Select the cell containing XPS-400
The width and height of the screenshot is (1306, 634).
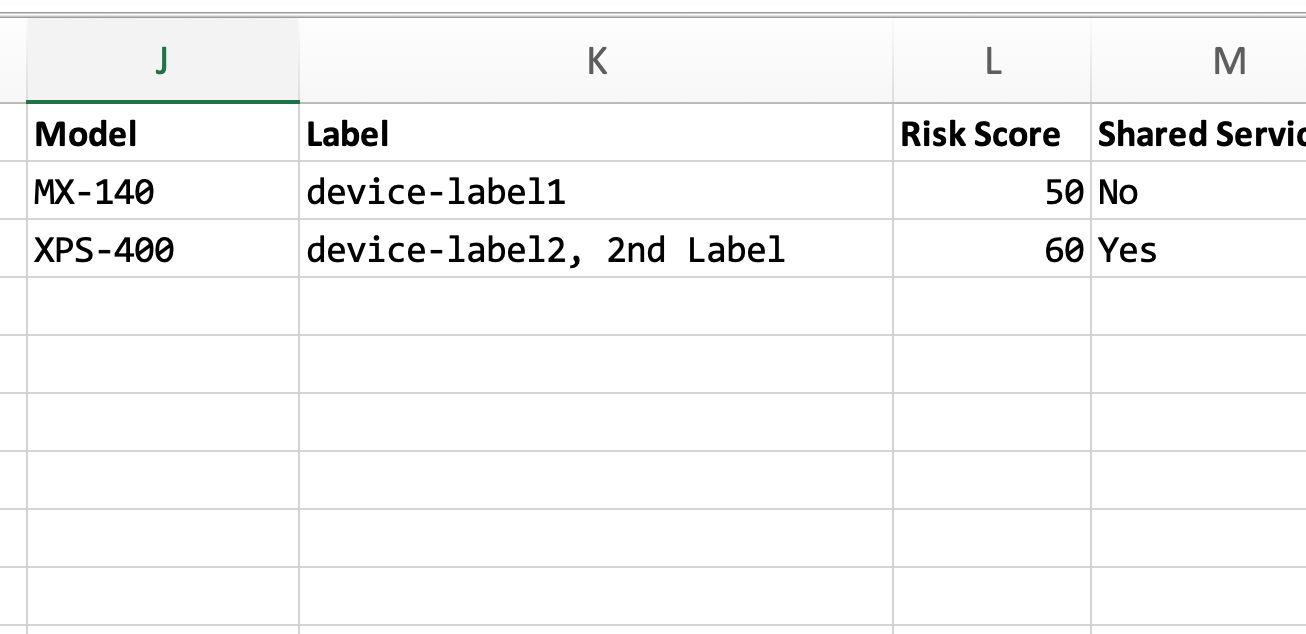pyautogui.click(x=162, y=249)
